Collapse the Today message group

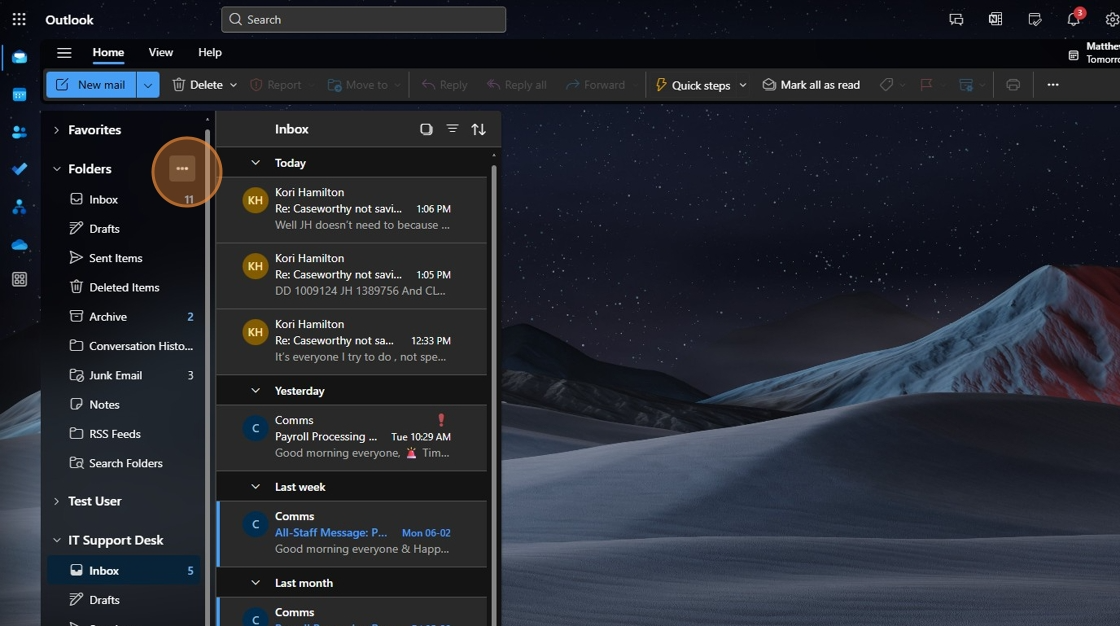click(x=255, y=163)
